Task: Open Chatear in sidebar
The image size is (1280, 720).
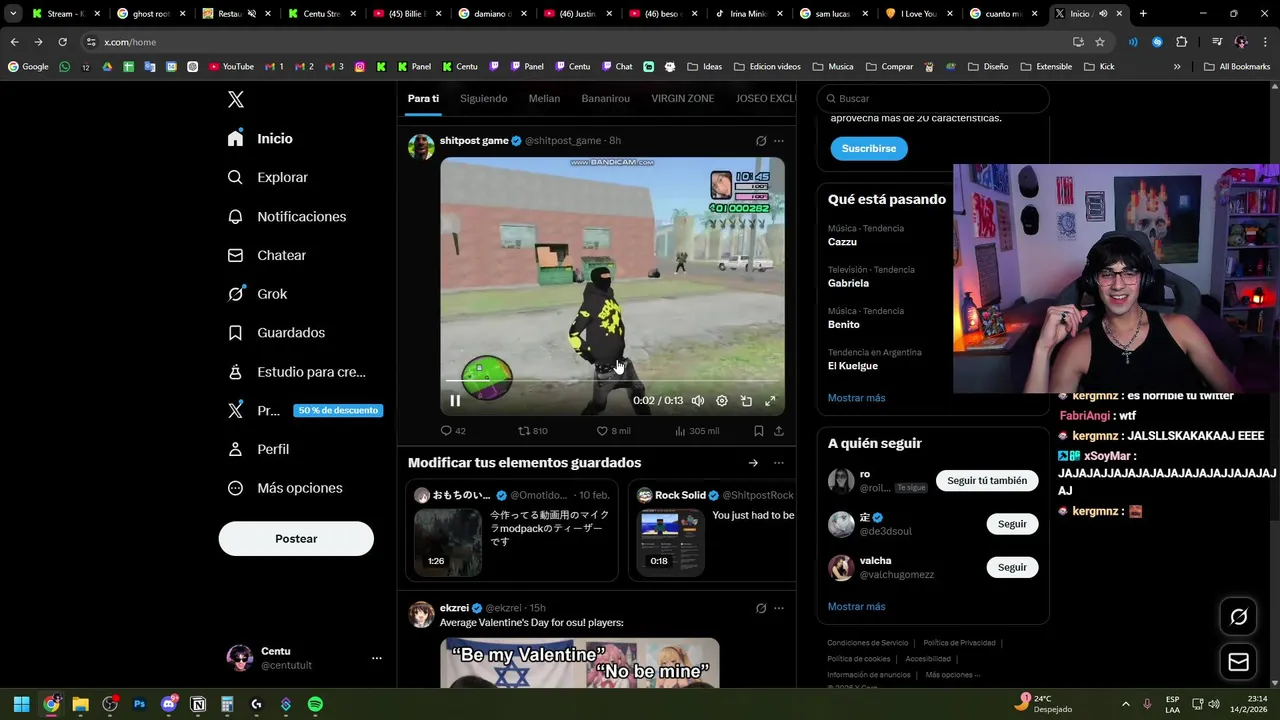Action: pos(266,255)
